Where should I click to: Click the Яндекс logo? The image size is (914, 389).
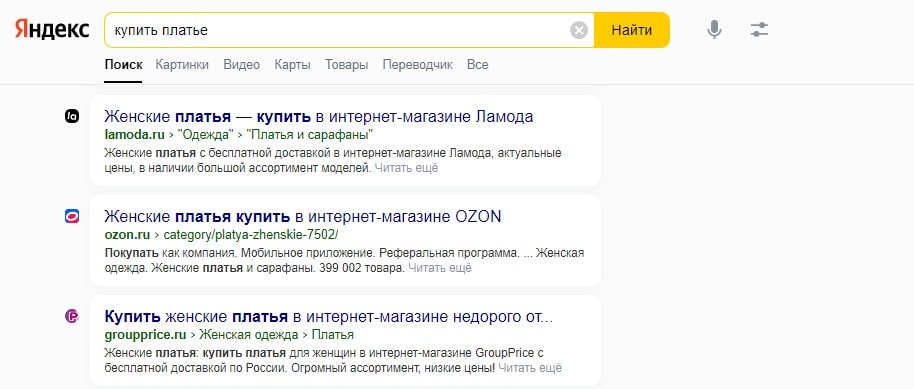pos(52,29)
